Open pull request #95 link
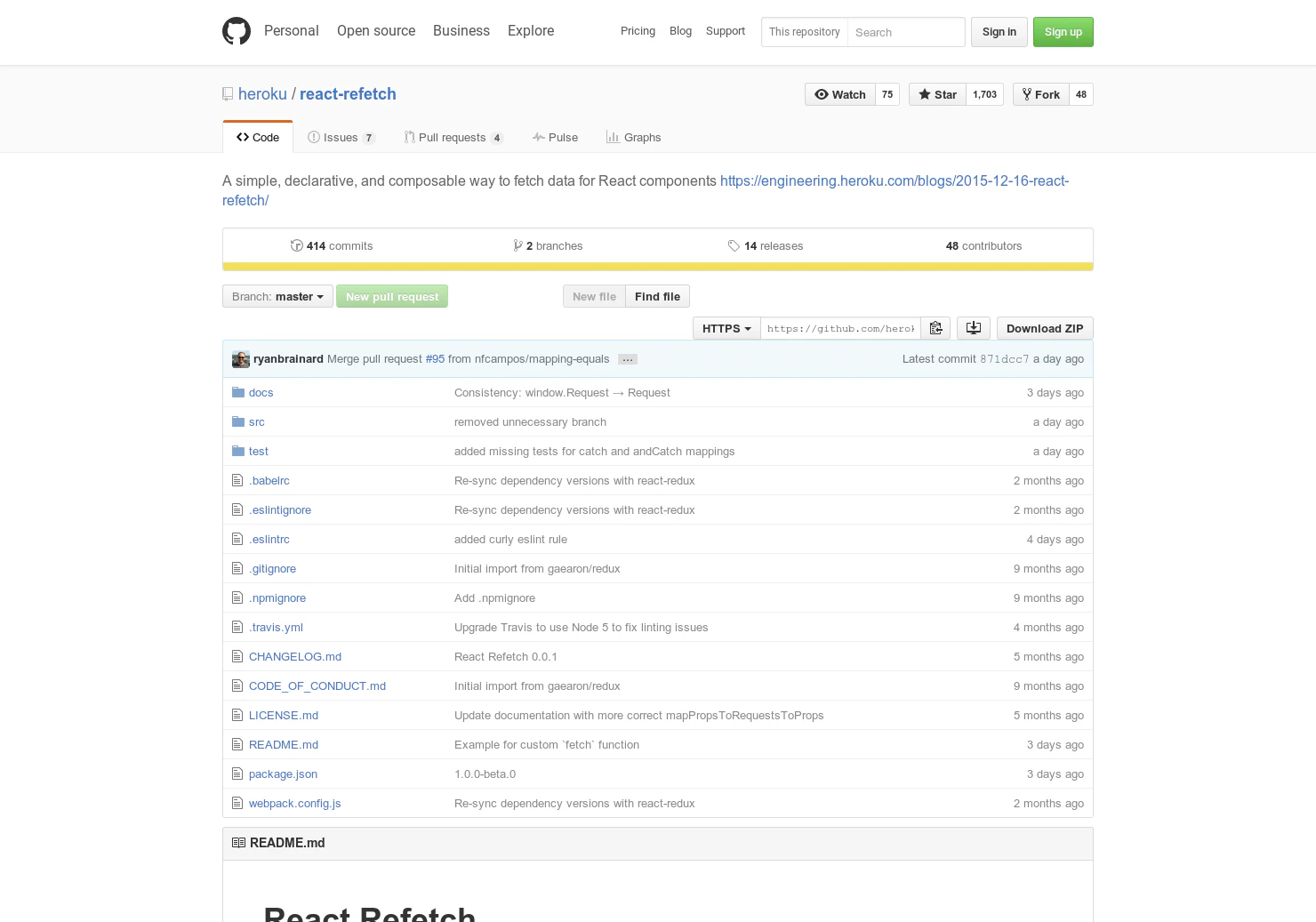The width and height of the screenshot is (1316, 922). [435, 358]
